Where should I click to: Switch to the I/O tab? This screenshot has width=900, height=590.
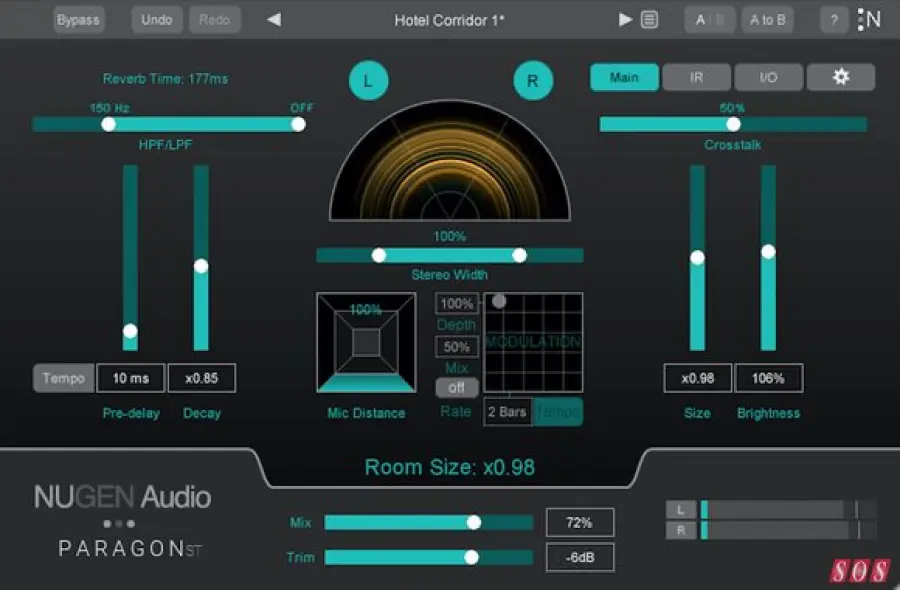point(768,77)
